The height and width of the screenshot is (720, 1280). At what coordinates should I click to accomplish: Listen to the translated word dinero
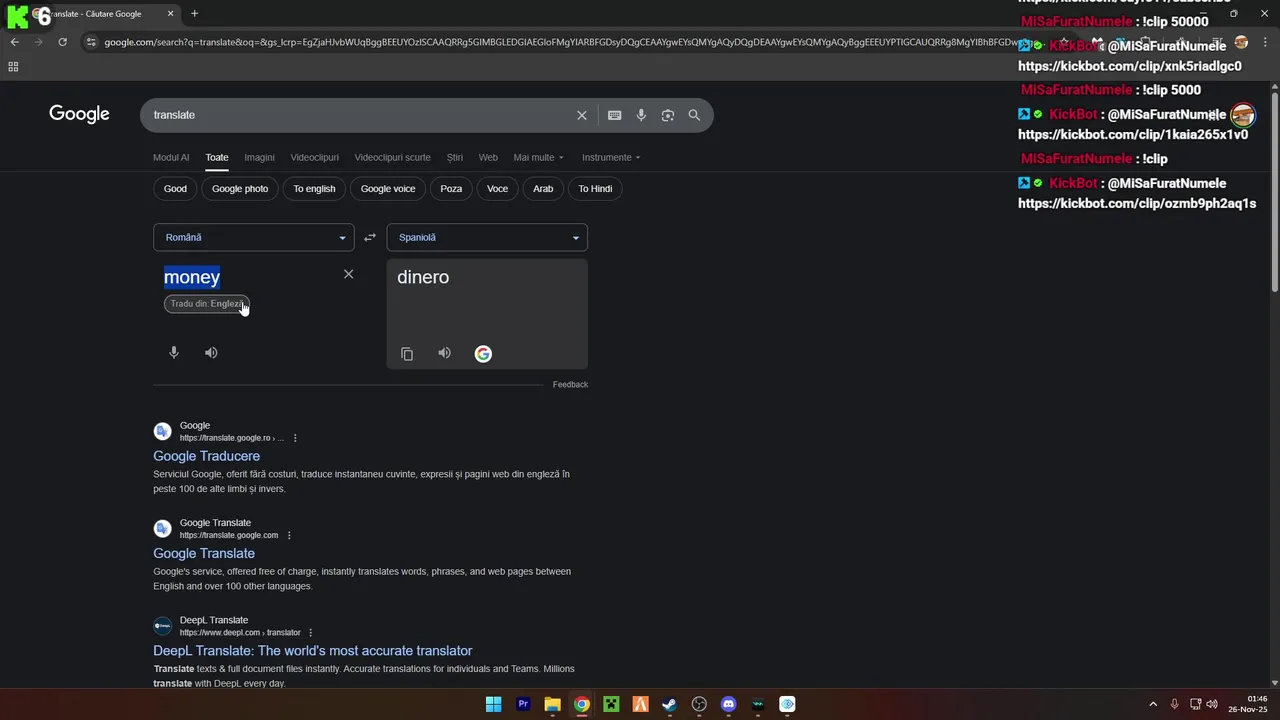click(x=444, y=353)
